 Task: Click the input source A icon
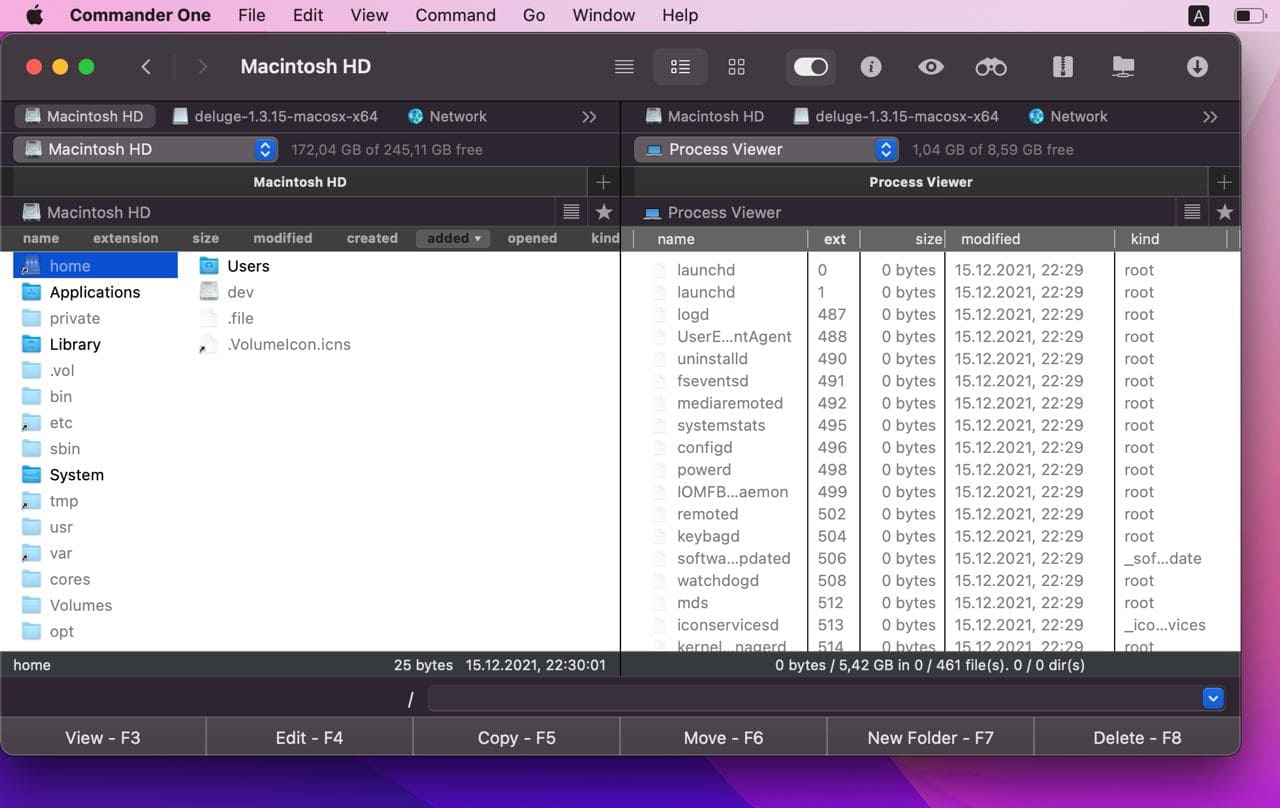(x=1198, y=15)
